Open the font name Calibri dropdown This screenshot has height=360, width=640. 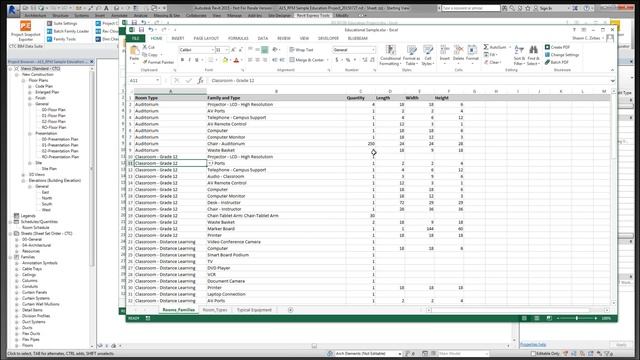(213, 50)
